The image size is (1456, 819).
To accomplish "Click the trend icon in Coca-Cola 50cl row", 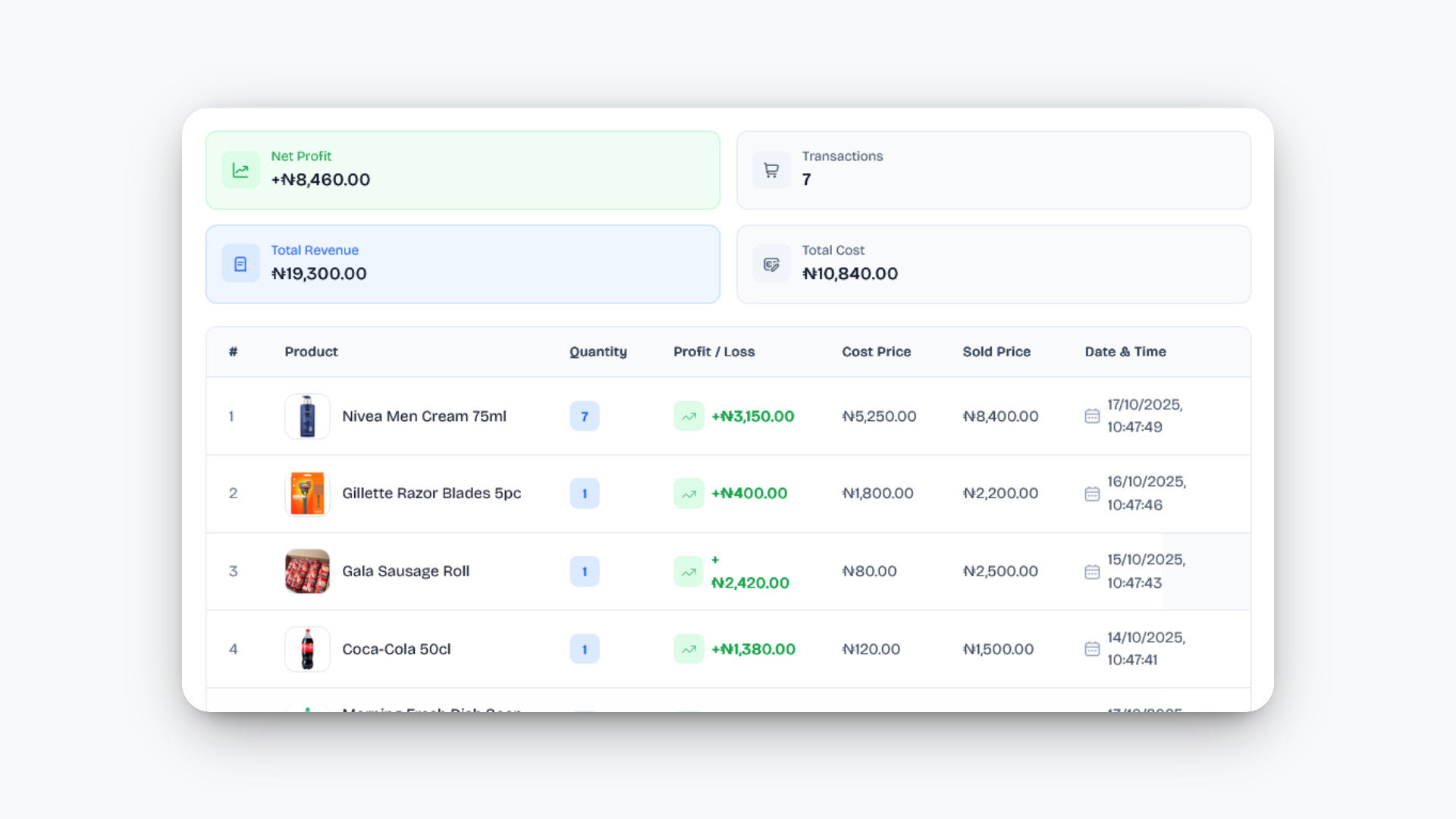I will [x=689, y=649].
